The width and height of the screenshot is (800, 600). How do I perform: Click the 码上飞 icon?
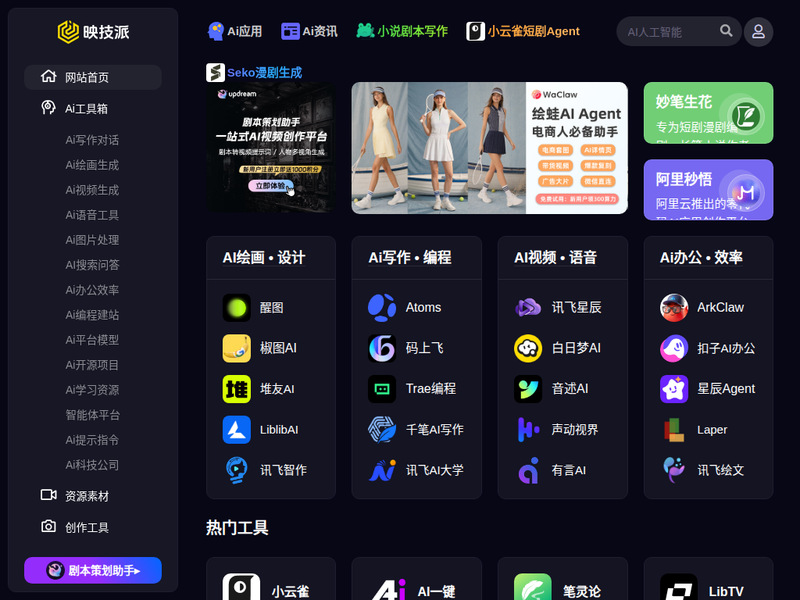pos(382,348)
